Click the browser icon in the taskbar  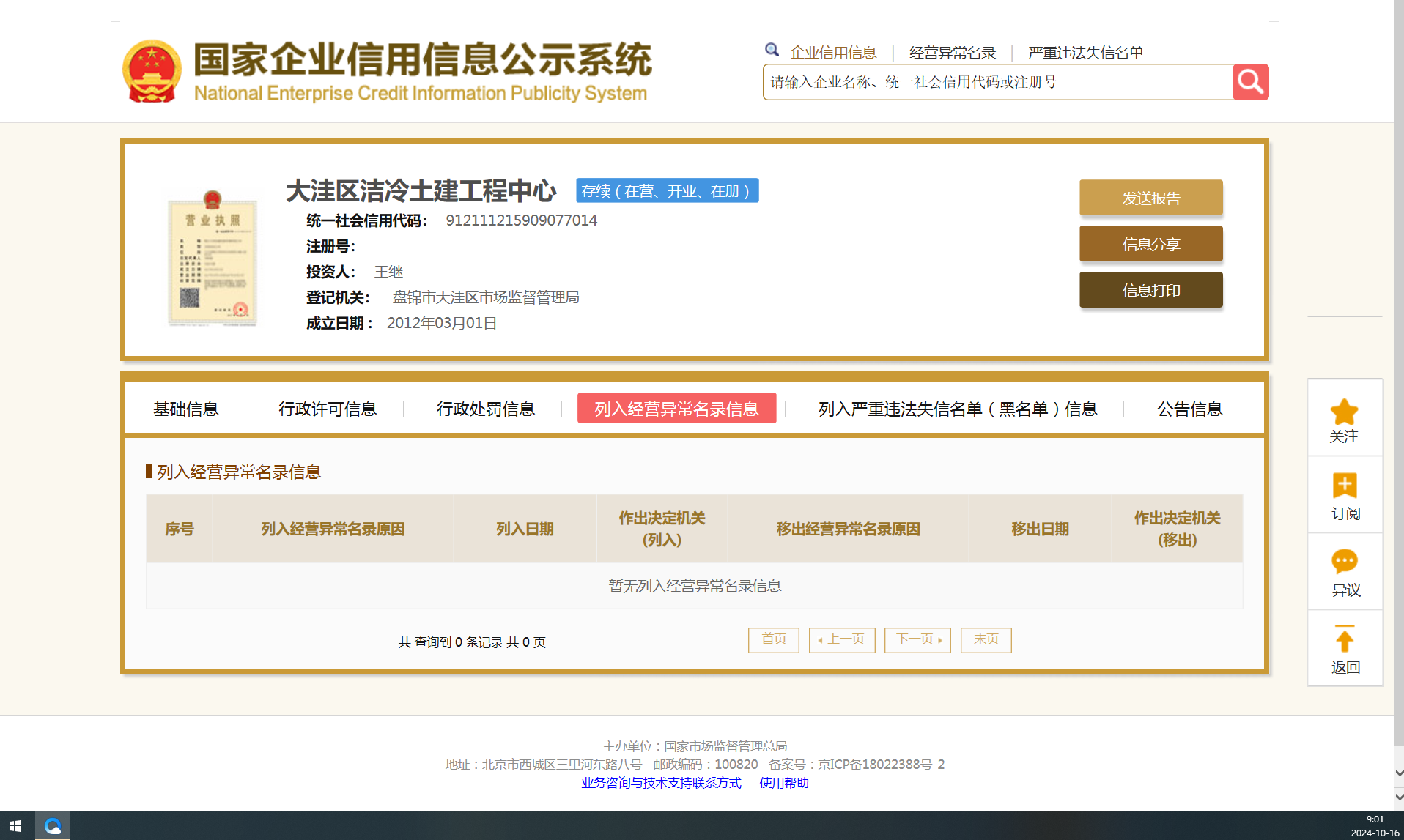tap(53, 826)
